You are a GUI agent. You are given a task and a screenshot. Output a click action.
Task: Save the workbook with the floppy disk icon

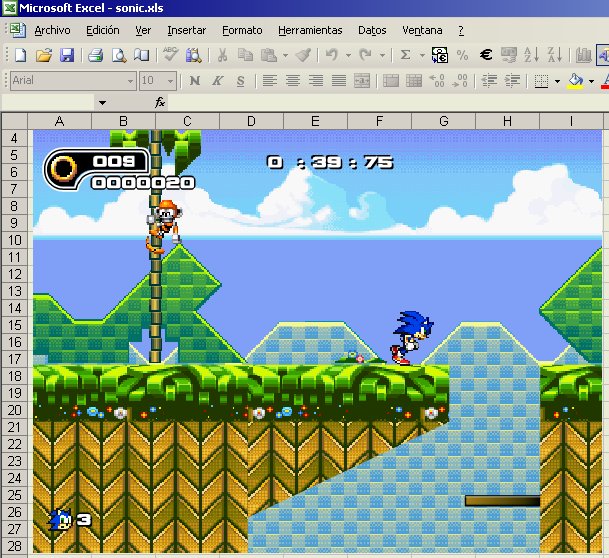click(x=67, y=55)
